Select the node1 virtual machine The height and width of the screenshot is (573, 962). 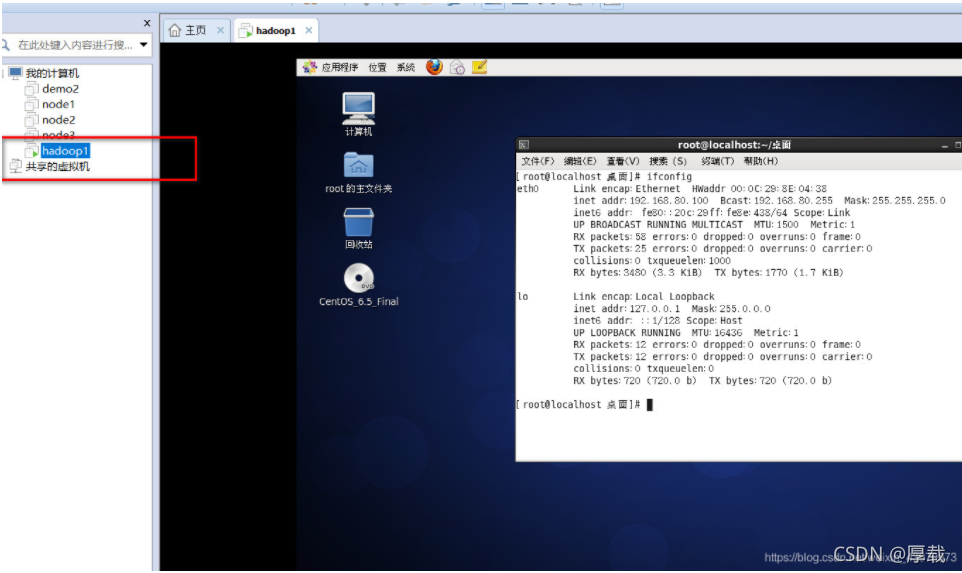pos(58,104)
